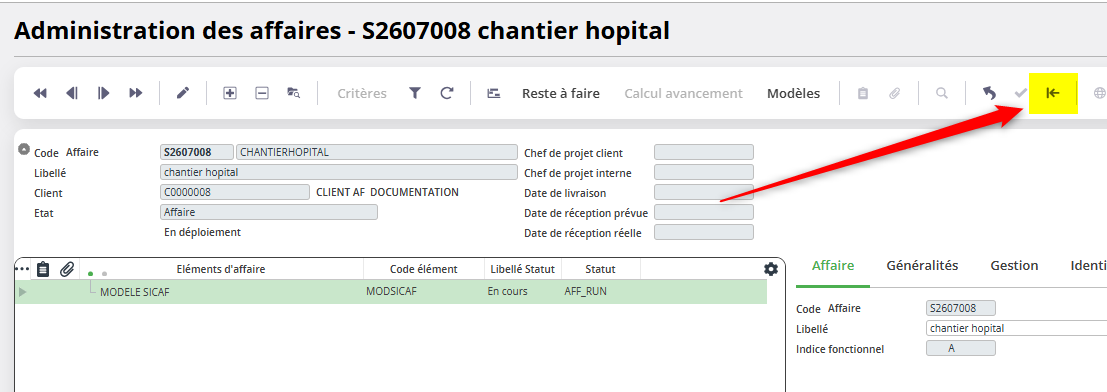Click Code Affaire field in Affaire tab panel
Viewport: 1107px width, 392px height.
coord(960,308)
